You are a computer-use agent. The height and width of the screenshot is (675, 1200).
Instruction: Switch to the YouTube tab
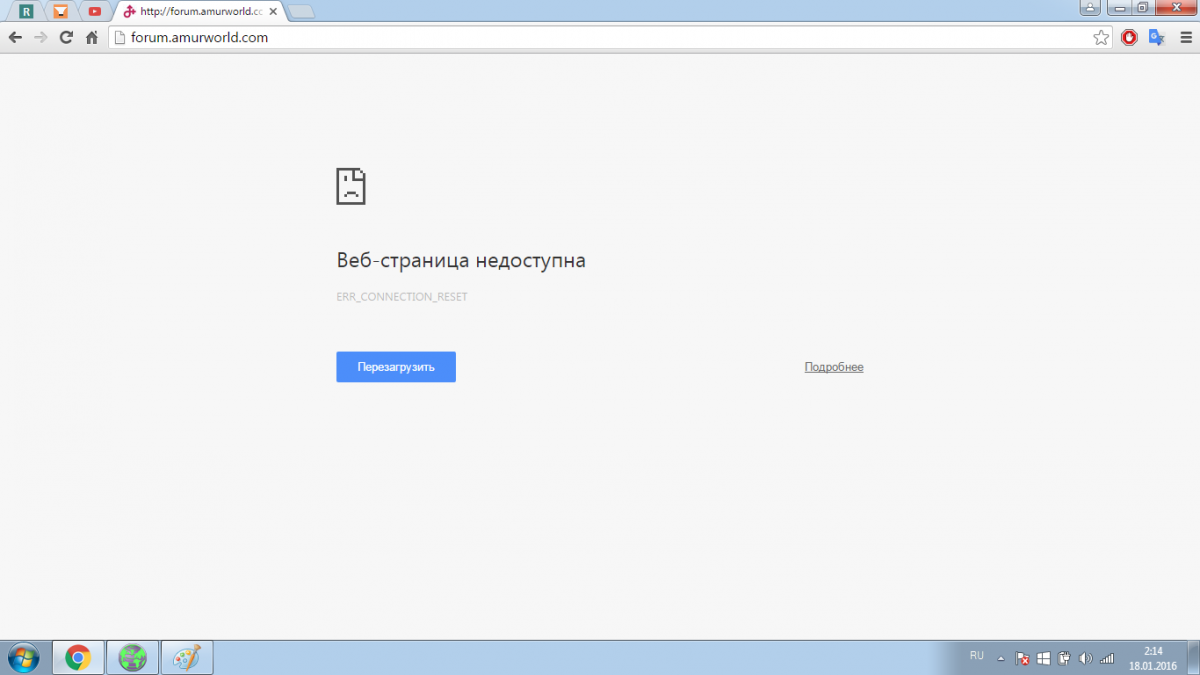tap(94, 12)
